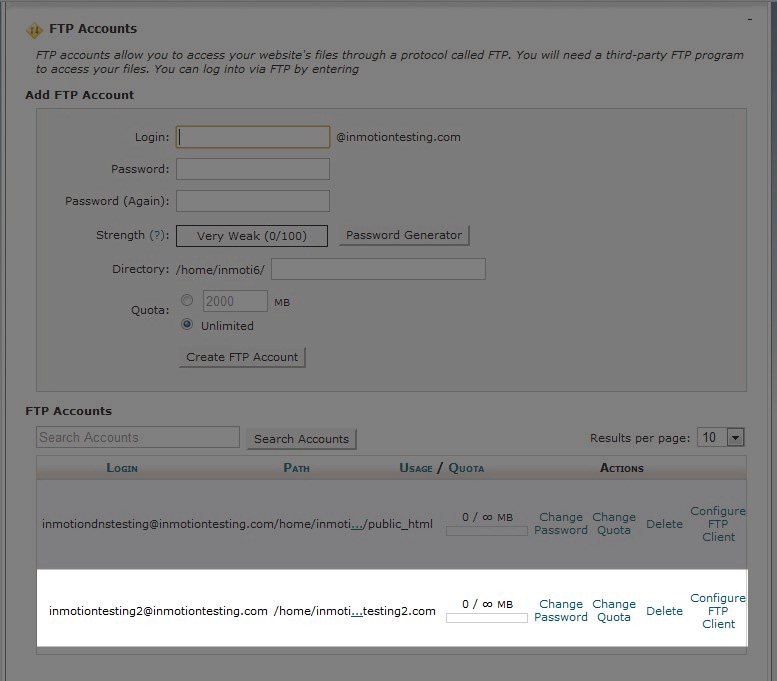Sort by Usage column header

pyautogui.click(x=416, y=468)
